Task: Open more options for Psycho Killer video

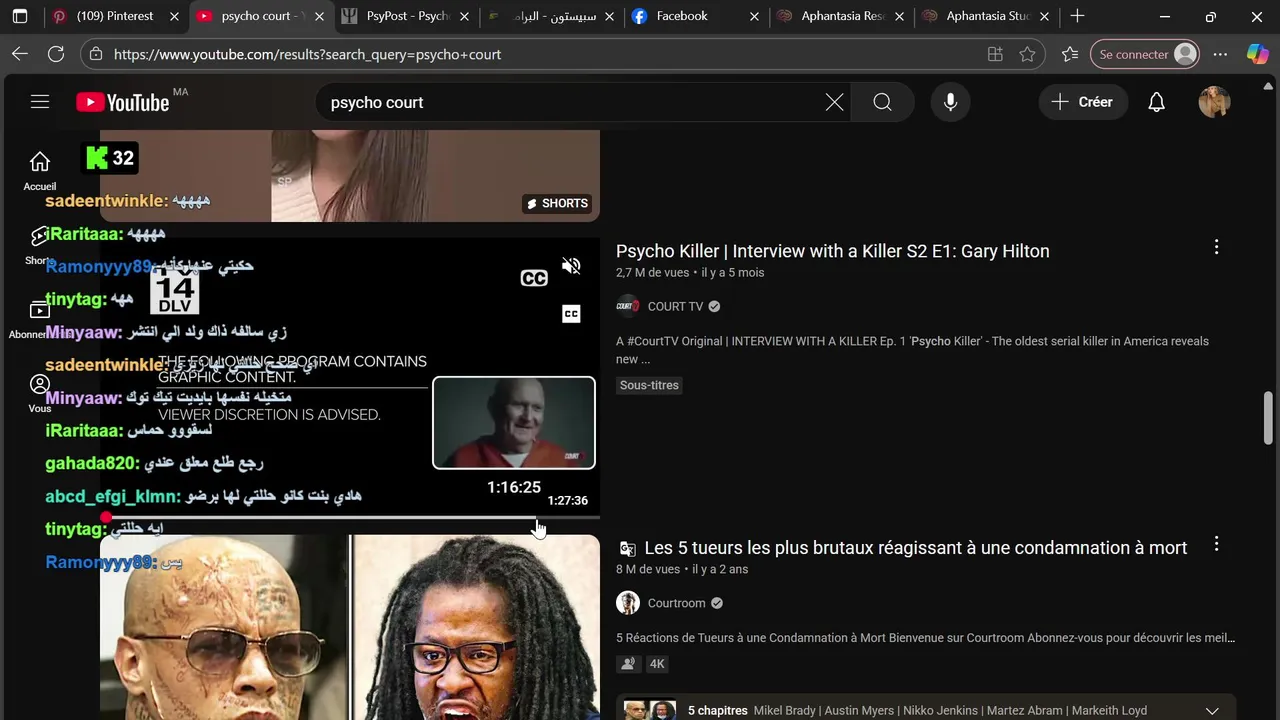Action: click(x=1216, y=247)
